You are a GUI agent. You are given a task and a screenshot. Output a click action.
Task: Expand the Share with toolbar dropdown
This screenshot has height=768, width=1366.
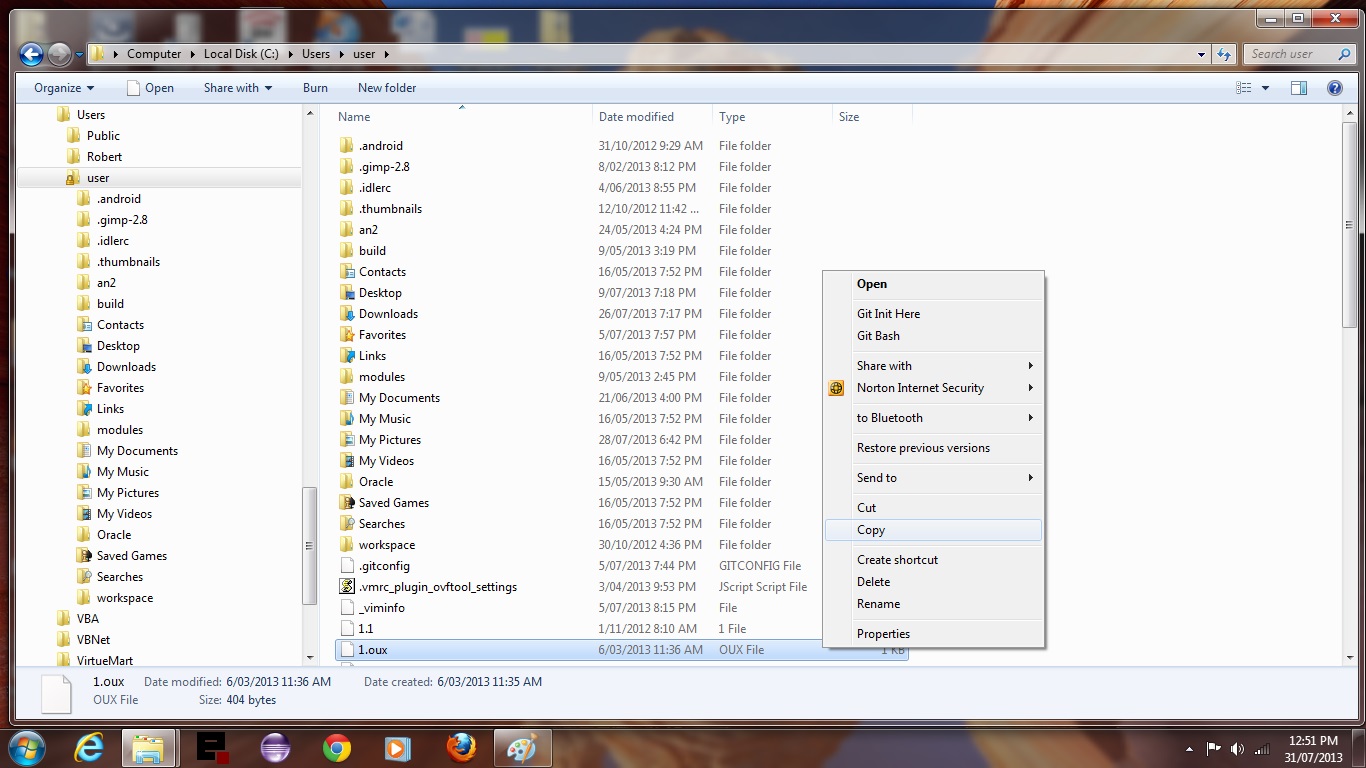pos(237,88)
